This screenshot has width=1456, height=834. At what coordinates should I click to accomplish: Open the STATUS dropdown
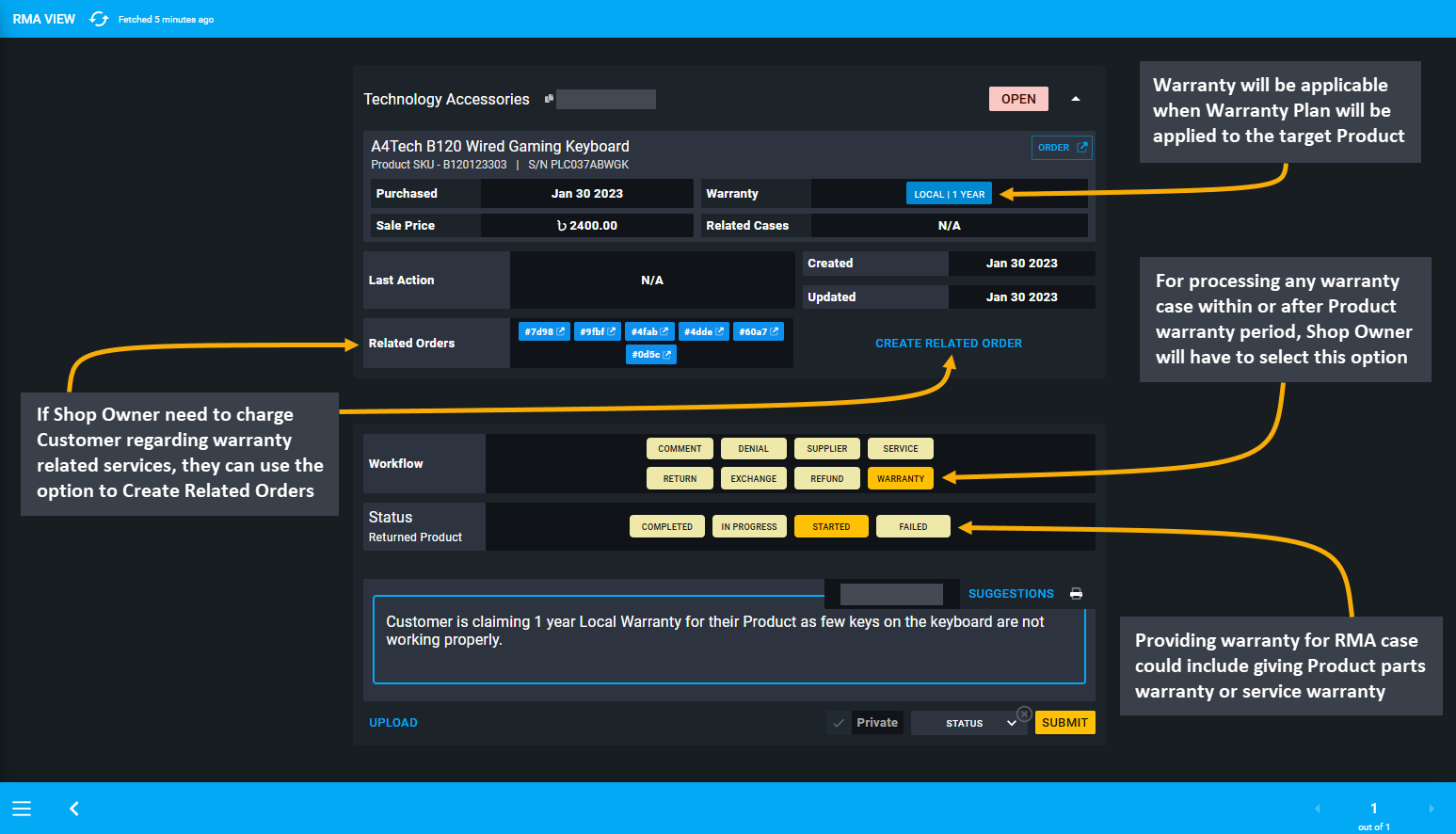click(x=968, y=723)
